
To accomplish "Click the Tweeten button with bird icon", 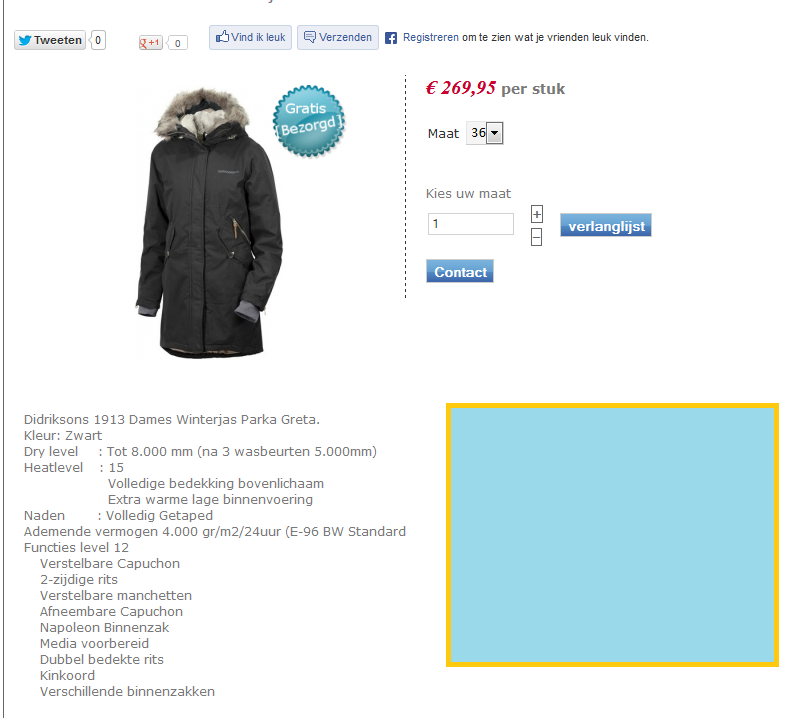I will click(x=50, y=40).
